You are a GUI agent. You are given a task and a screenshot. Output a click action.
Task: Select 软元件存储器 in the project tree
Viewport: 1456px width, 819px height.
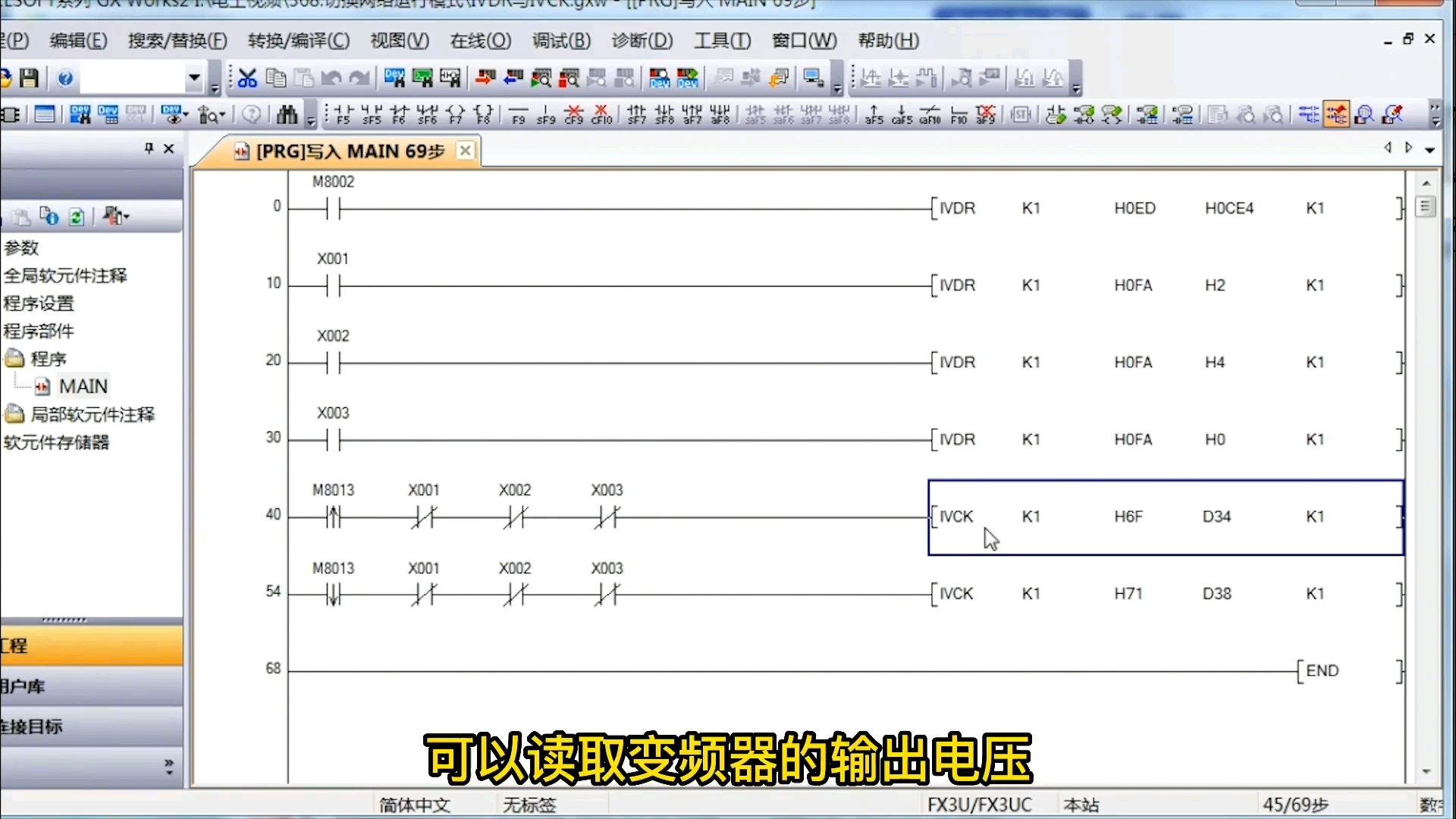click(56, 443)
